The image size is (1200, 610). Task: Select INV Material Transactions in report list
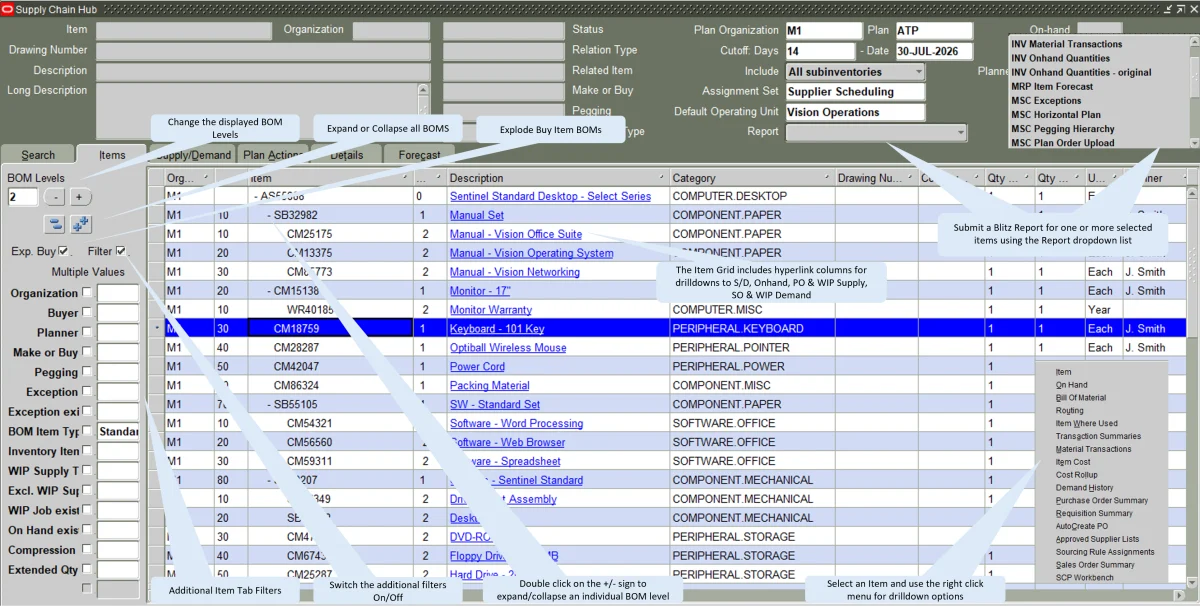(x=1067, y=44)
